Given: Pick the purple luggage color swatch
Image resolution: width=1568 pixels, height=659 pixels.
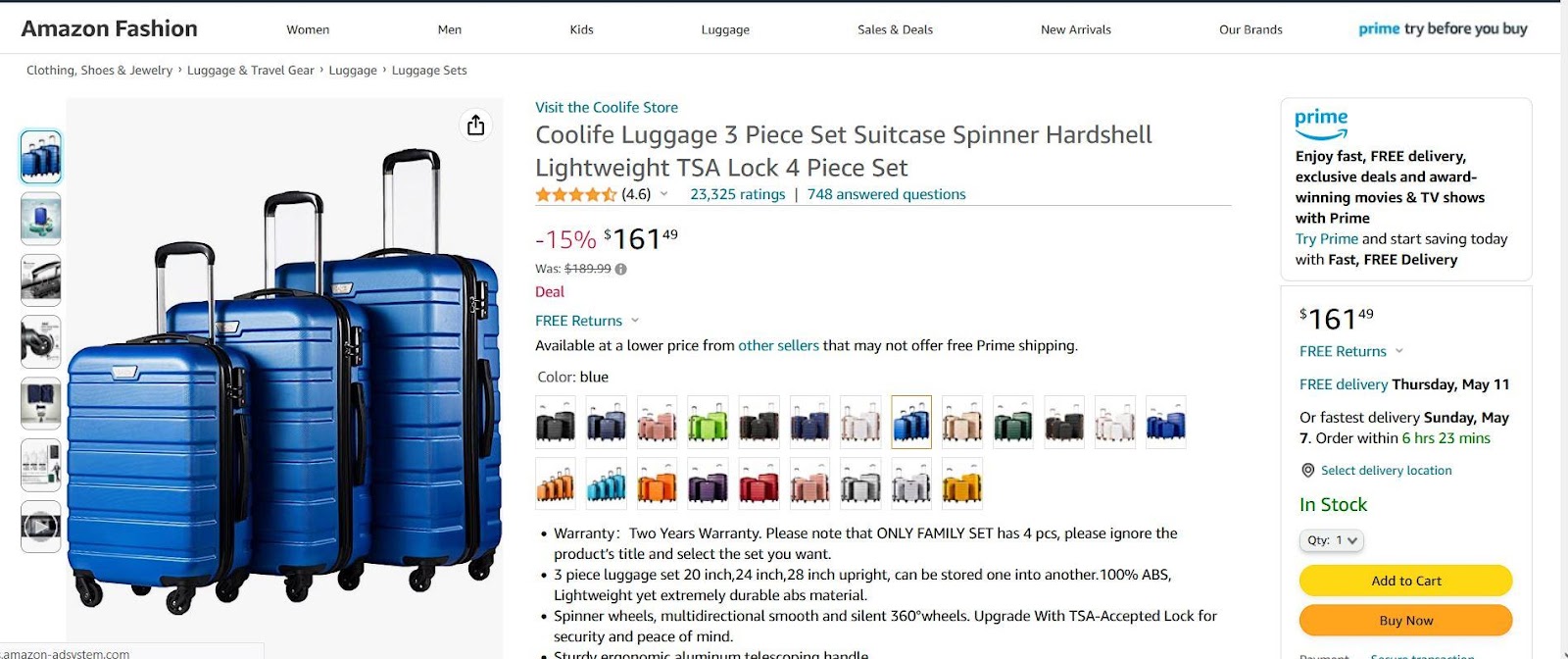Looking at the screenshot, I should pyautogui.click(x=708, y=484).
